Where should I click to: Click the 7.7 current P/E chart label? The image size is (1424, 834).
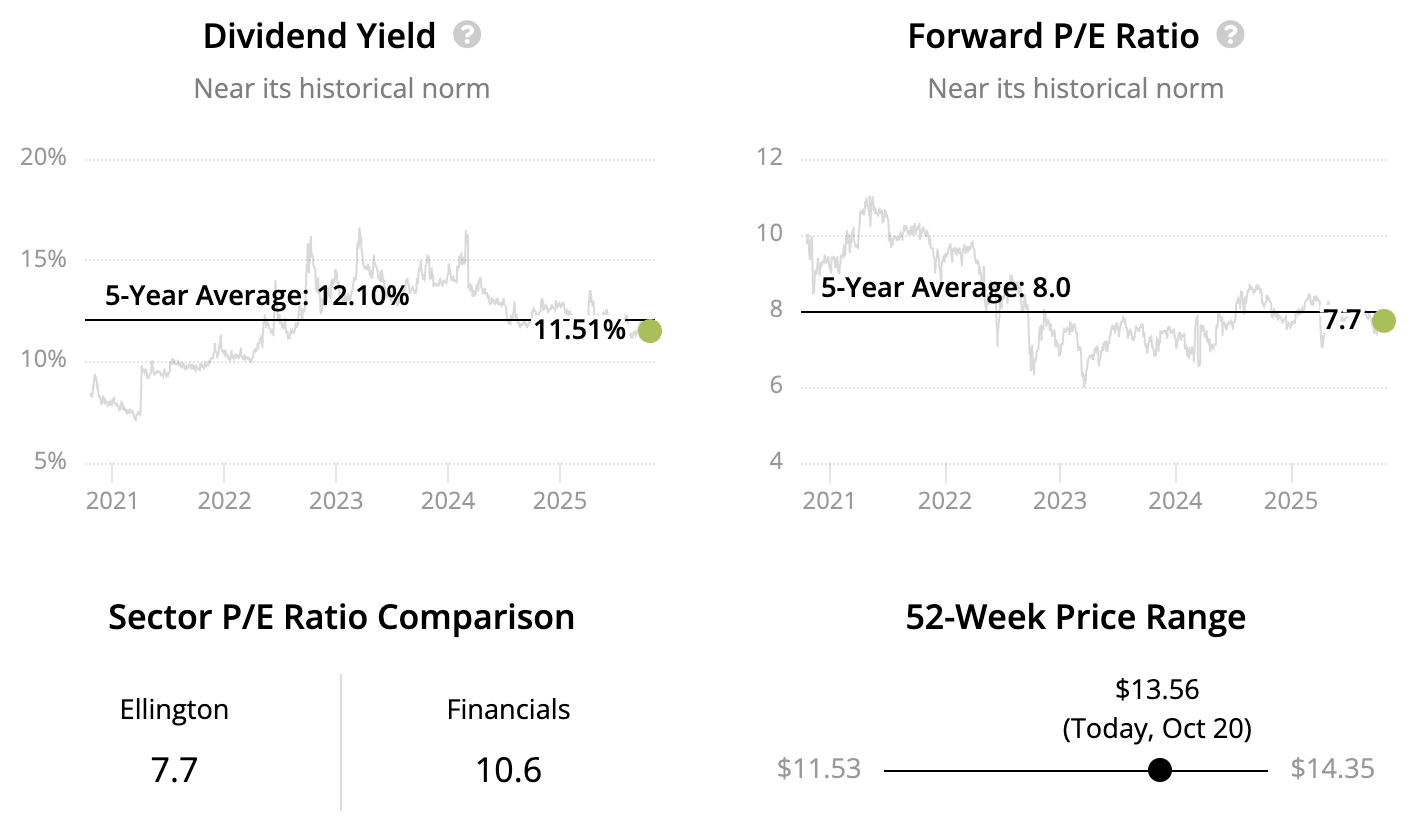(x=1342, y=321)
